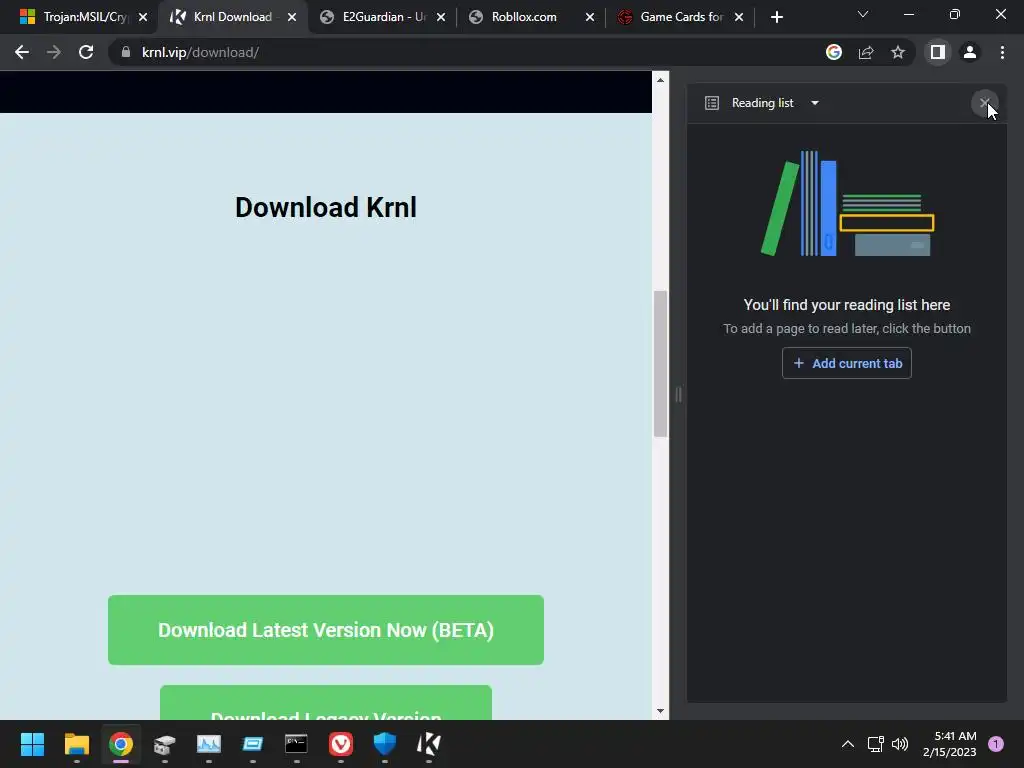Click Add current tab button
1024x768 pixels.
[x=846, y=363]
